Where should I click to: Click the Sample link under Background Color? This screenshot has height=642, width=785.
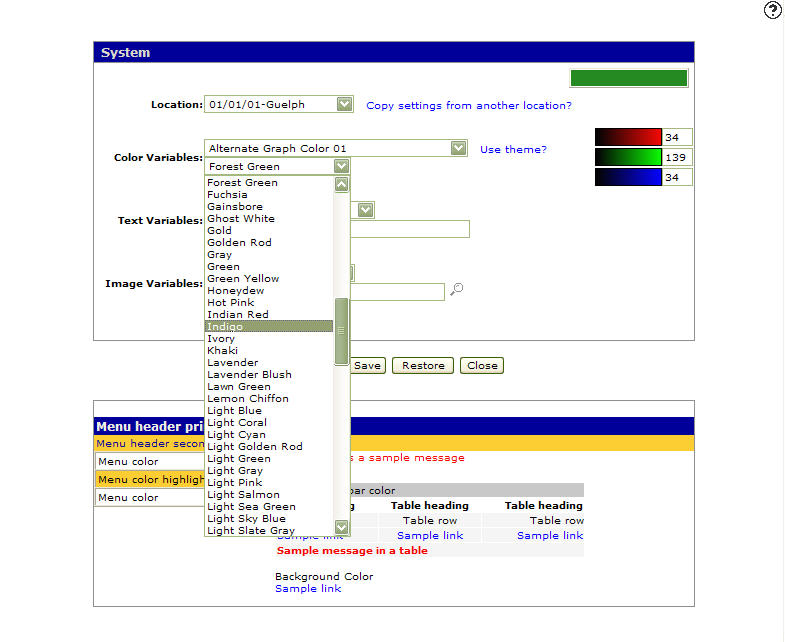[x=308, y=589]
